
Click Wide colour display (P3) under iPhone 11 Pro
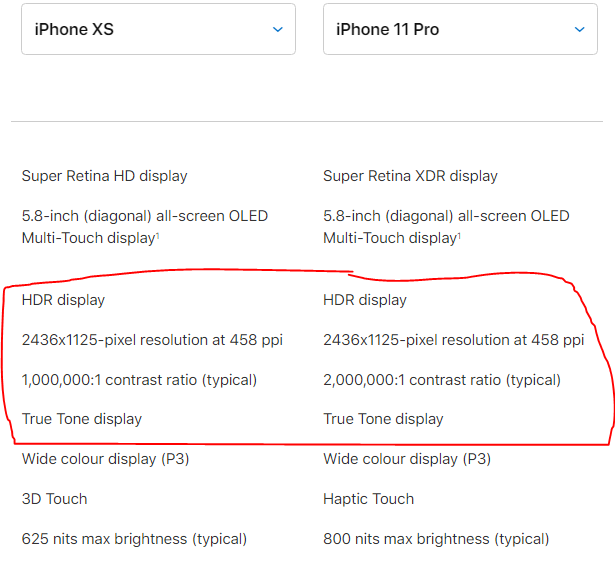tap(407, 459)
